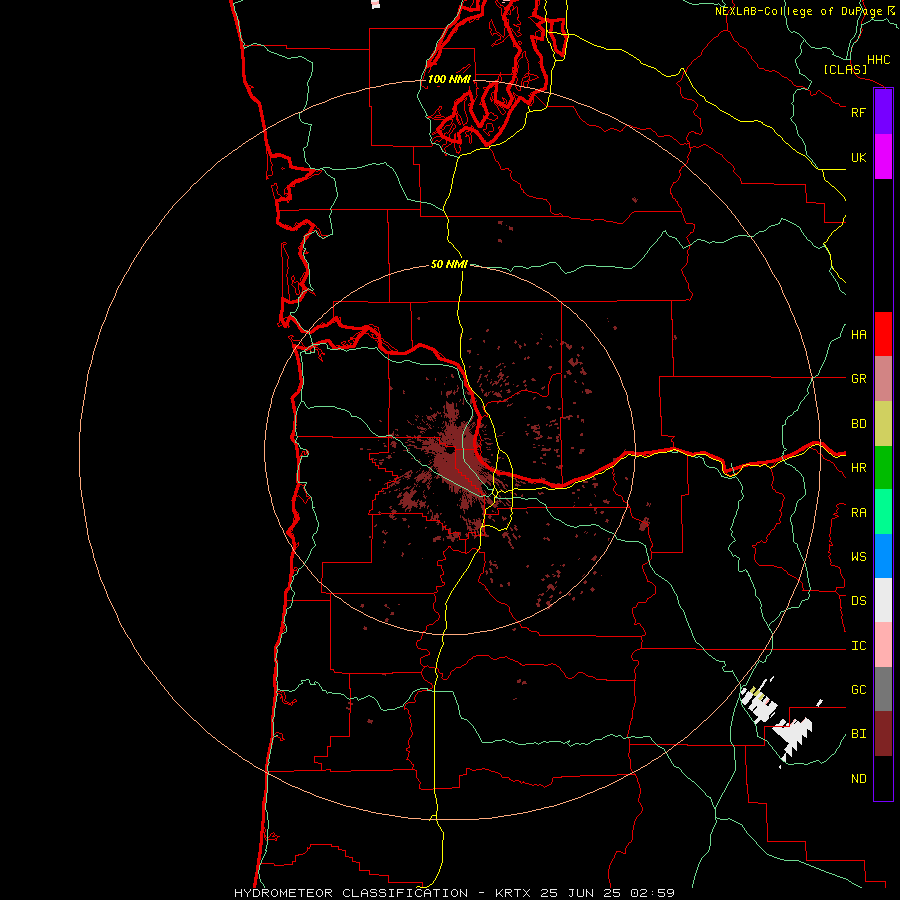Image resolution: width=900 pixels, height=900 pixels.
Task: Select the BI label text in legend
Action: [859, 734]
